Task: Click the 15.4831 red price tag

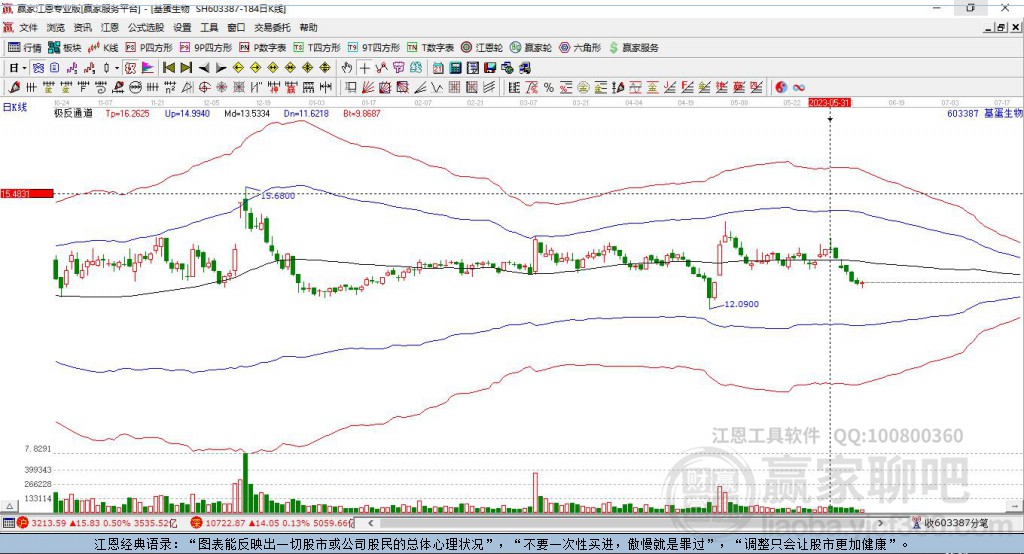Action: pos(27,193)
